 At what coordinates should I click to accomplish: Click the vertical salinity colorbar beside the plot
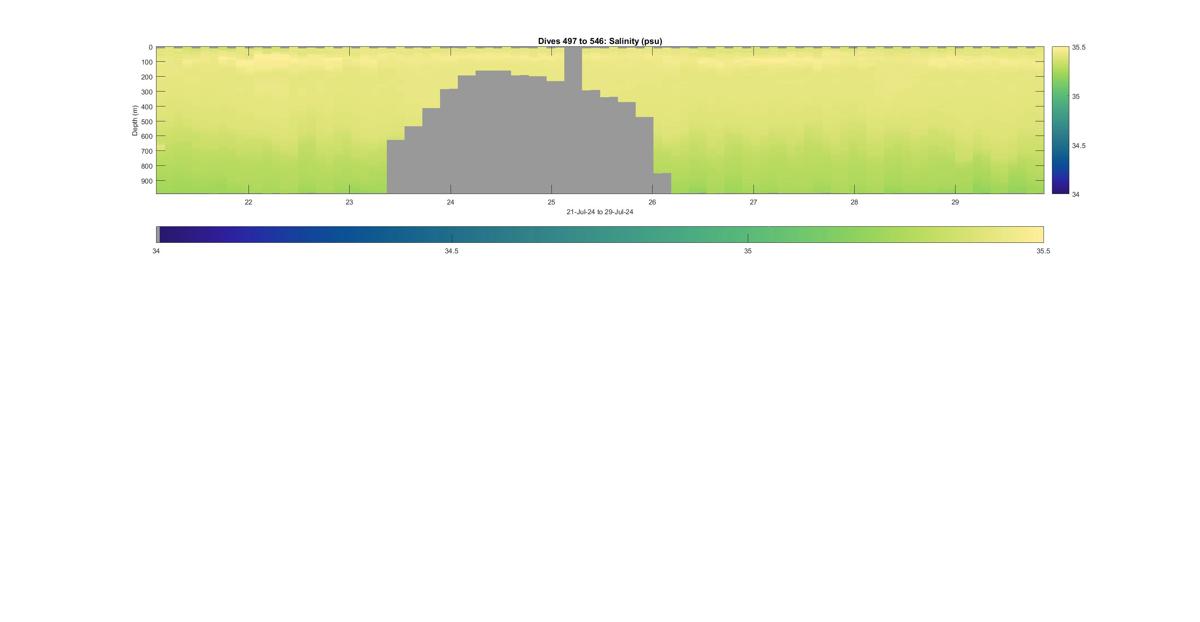click(x=1060, y=120)
